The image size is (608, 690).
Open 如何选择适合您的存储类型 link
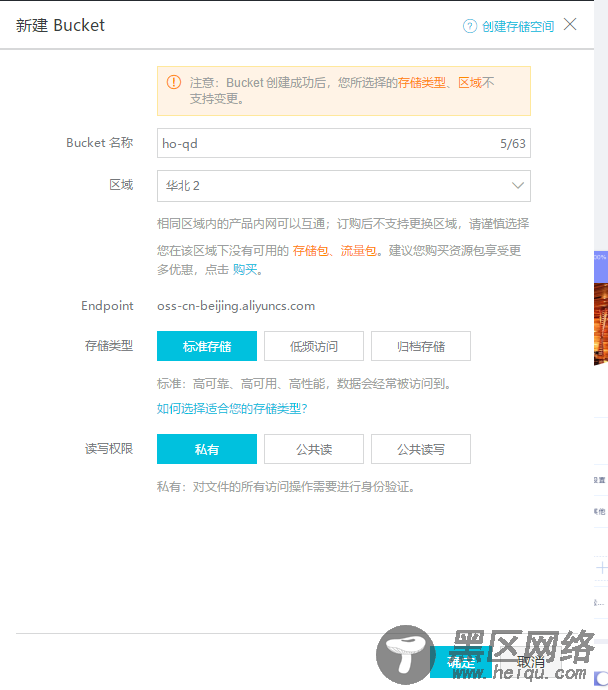(232, 409)
